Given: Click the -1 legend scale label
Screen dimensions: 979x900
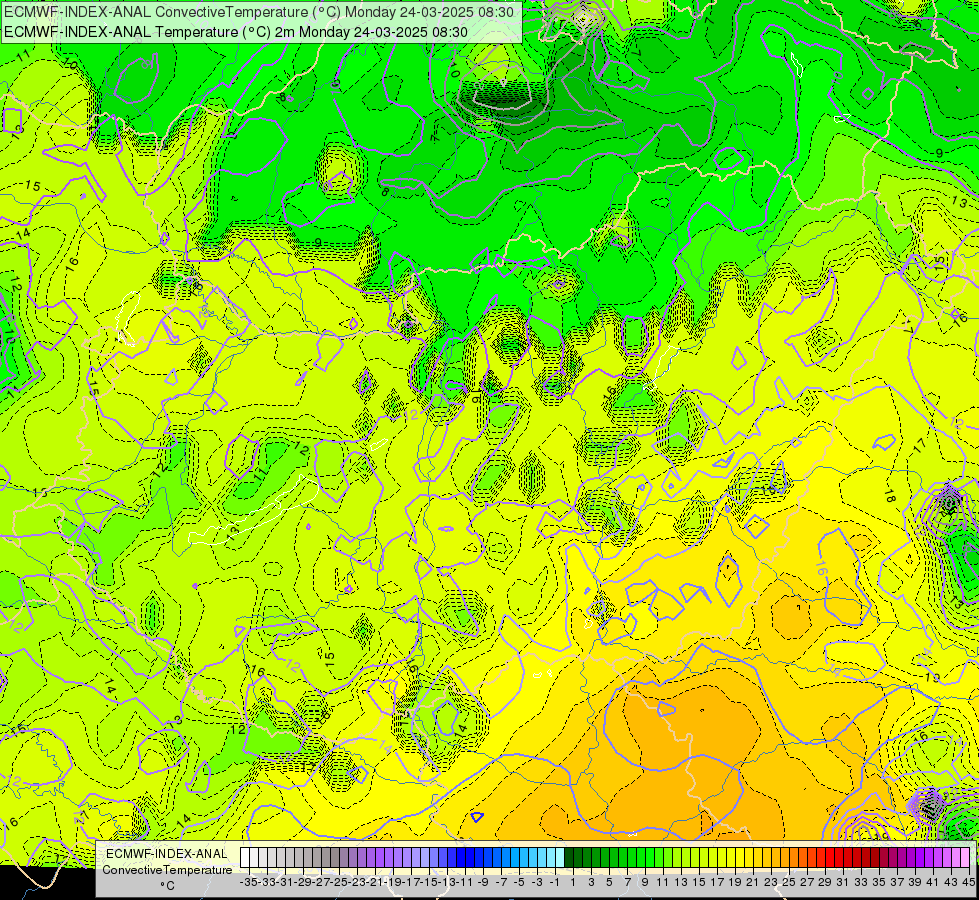Looking at the screenshot, I should click(554, 883).
